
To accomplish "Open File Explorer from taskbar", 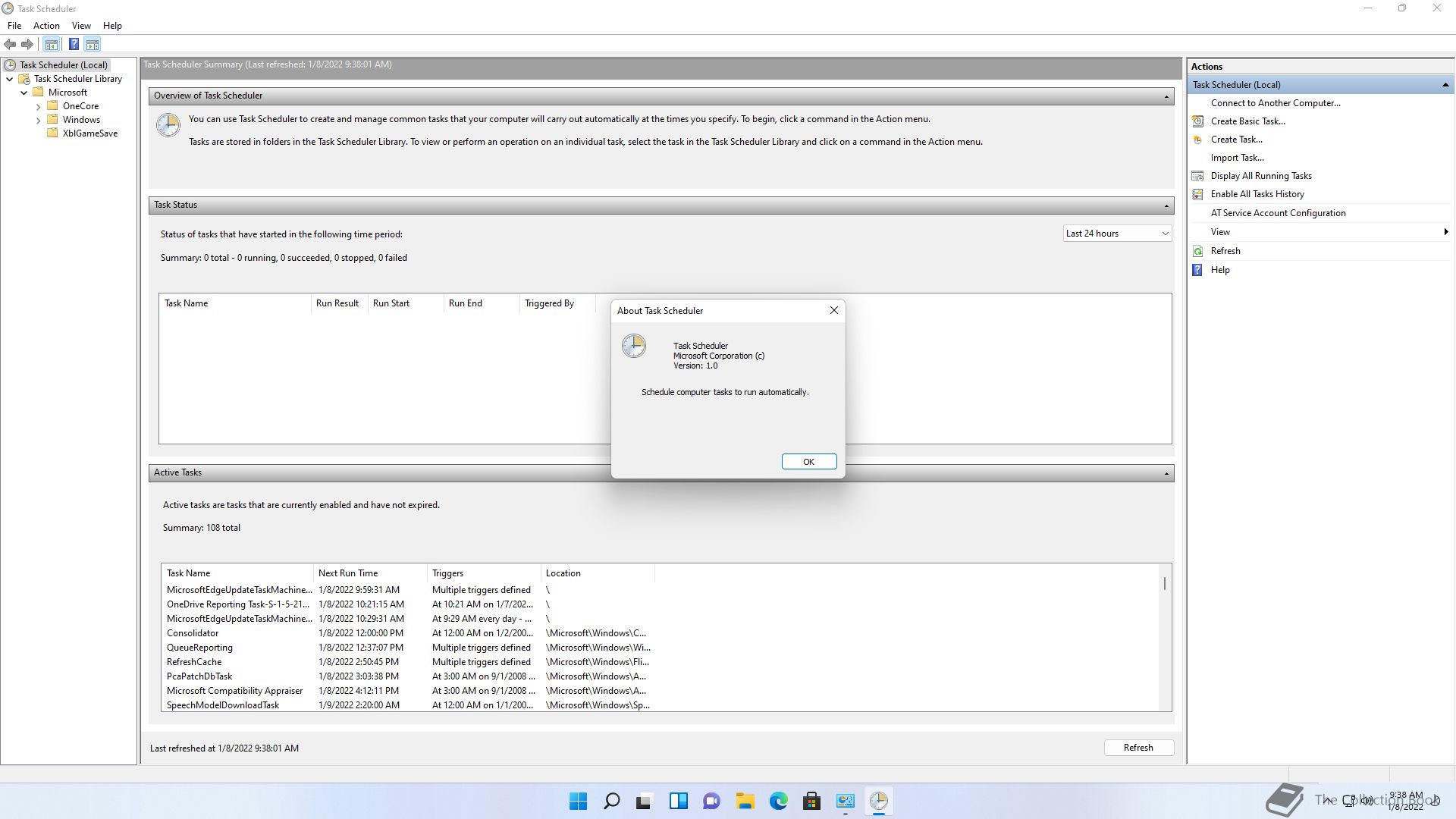I will click(x=745, y=802).
